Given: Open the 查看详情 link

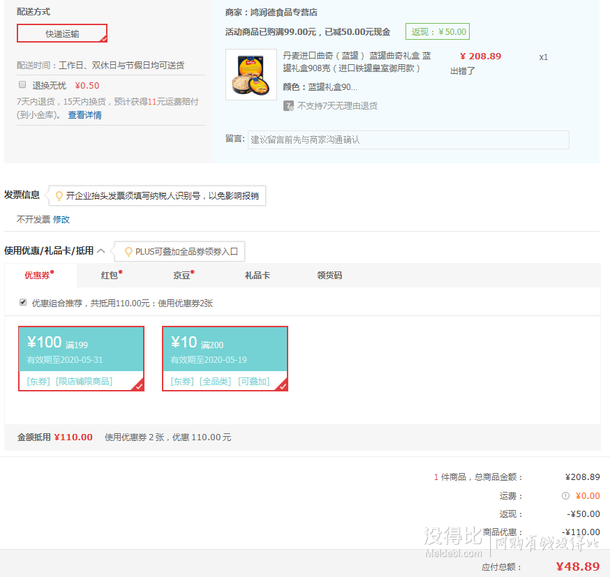Looking at the screenshot, I should coord(85,115).
